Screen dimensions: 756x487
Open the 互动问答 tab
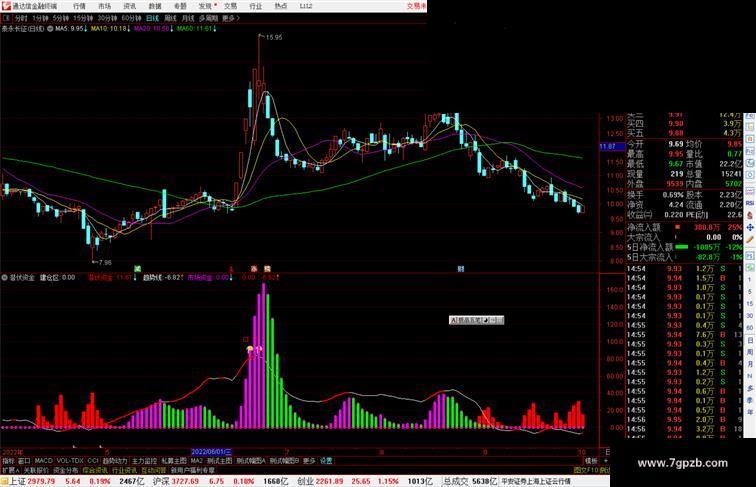pyautogui.click(x=154, y=470)
